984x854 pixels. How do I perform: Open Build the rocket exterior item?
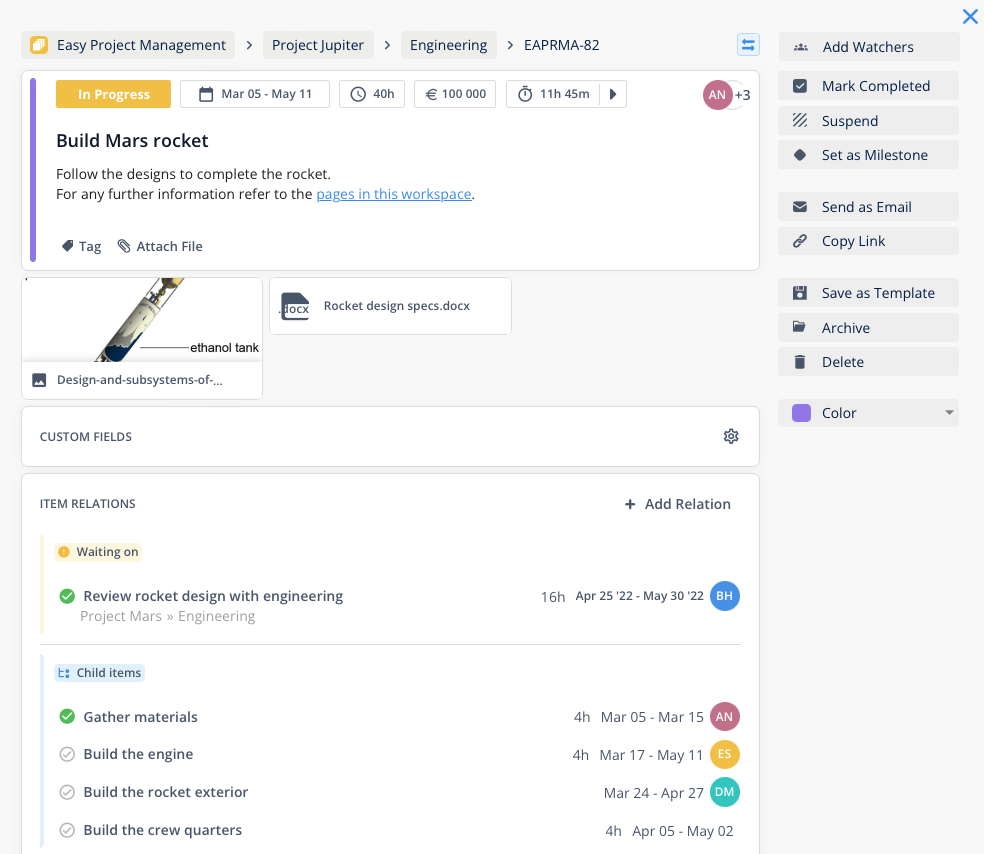(166, 792)
